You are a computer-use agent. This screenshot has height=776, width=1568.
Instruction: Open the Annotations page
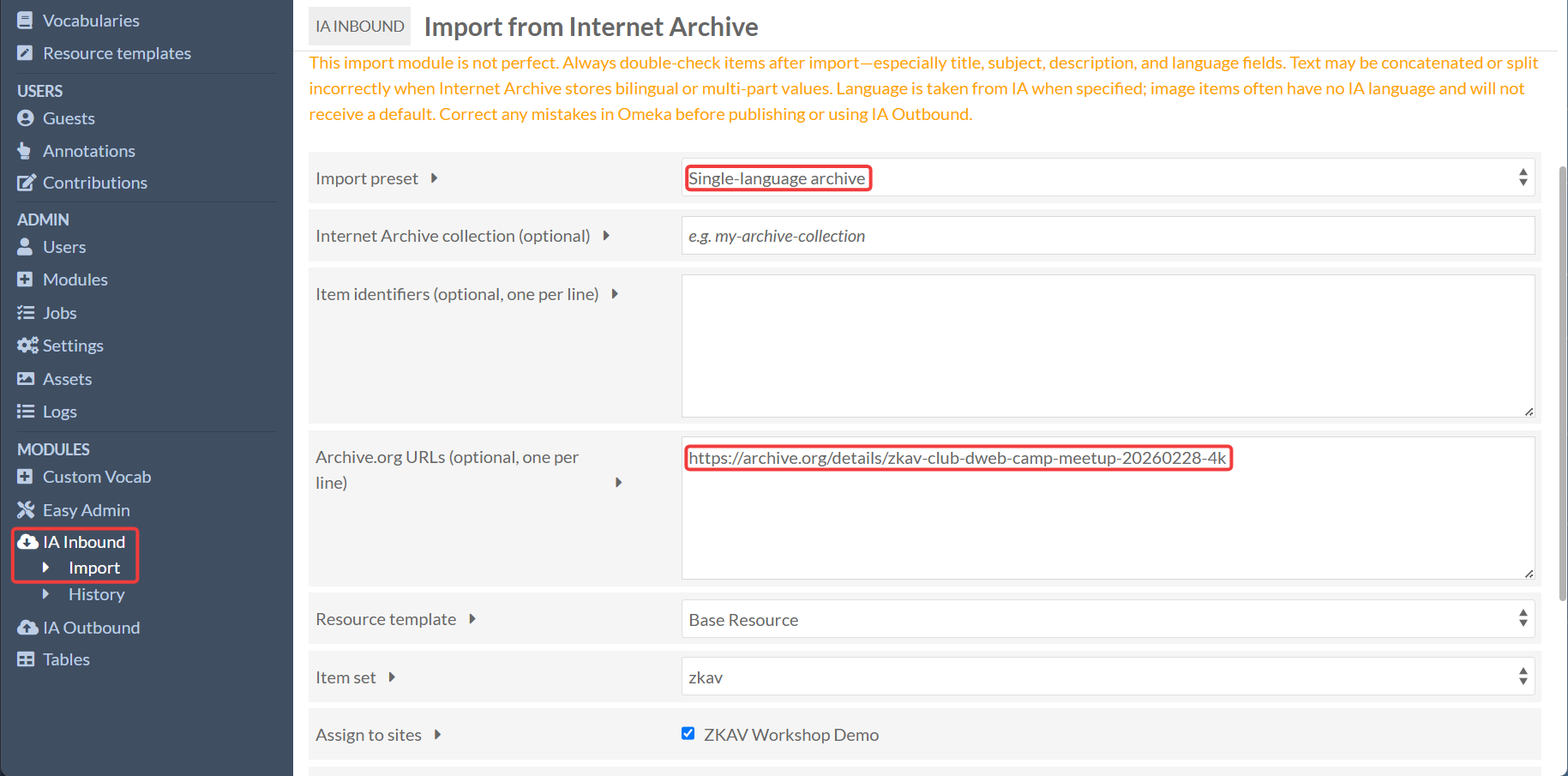(x=89, y=151)
